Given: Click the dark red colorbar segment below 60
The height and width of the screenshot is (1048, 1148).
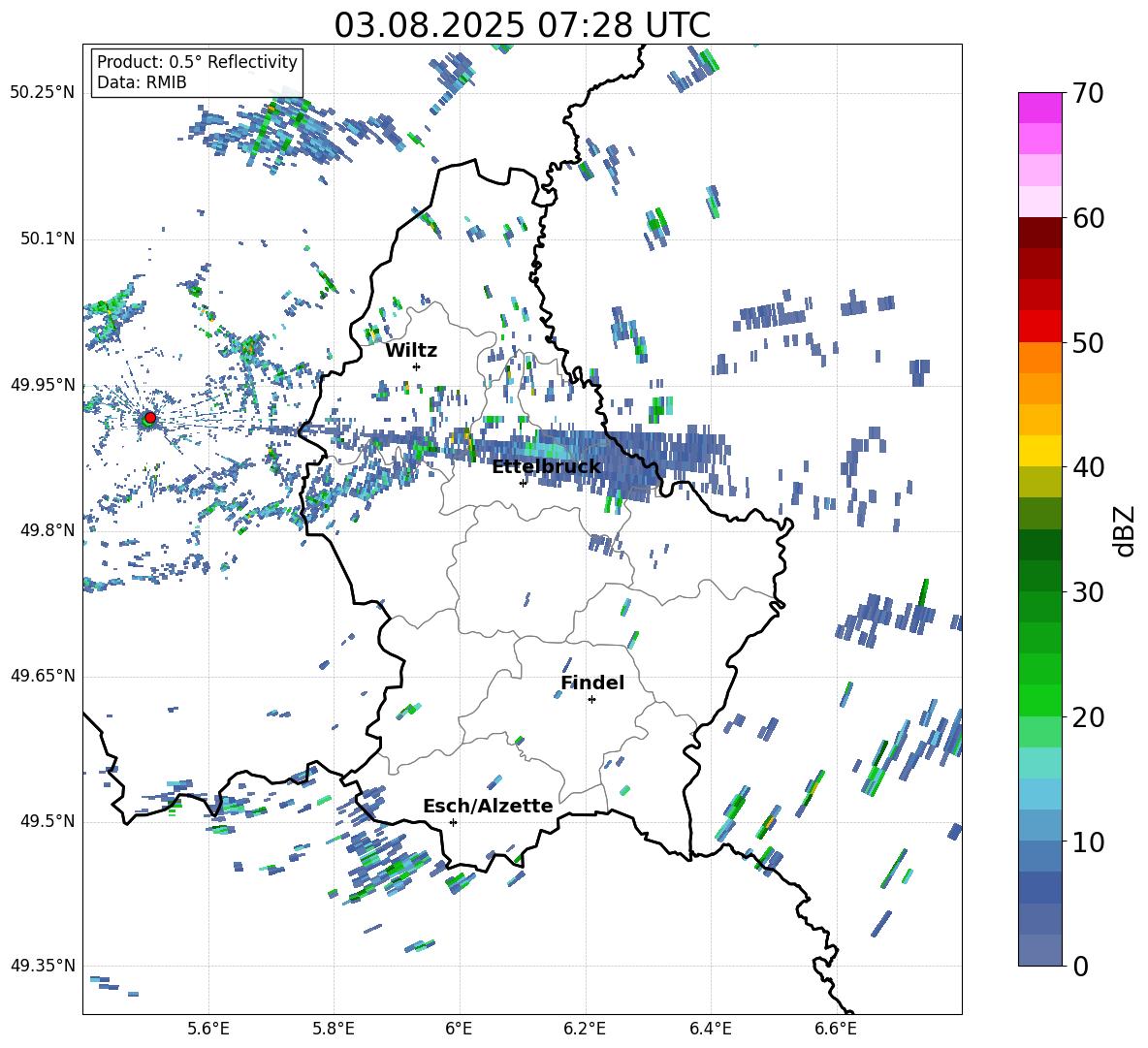Looking at the screenshot, I should pyautogui.click(x=1039, y=232).
